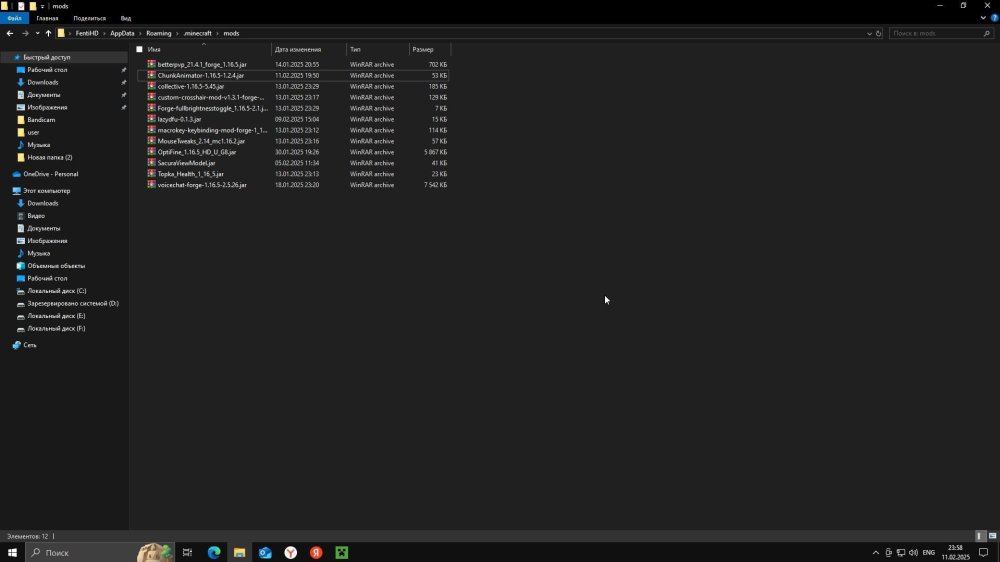Open pinned Downloads under quick access
Image resolution: width=1000 pixels, height=562 pixels.
coord(43,82)
